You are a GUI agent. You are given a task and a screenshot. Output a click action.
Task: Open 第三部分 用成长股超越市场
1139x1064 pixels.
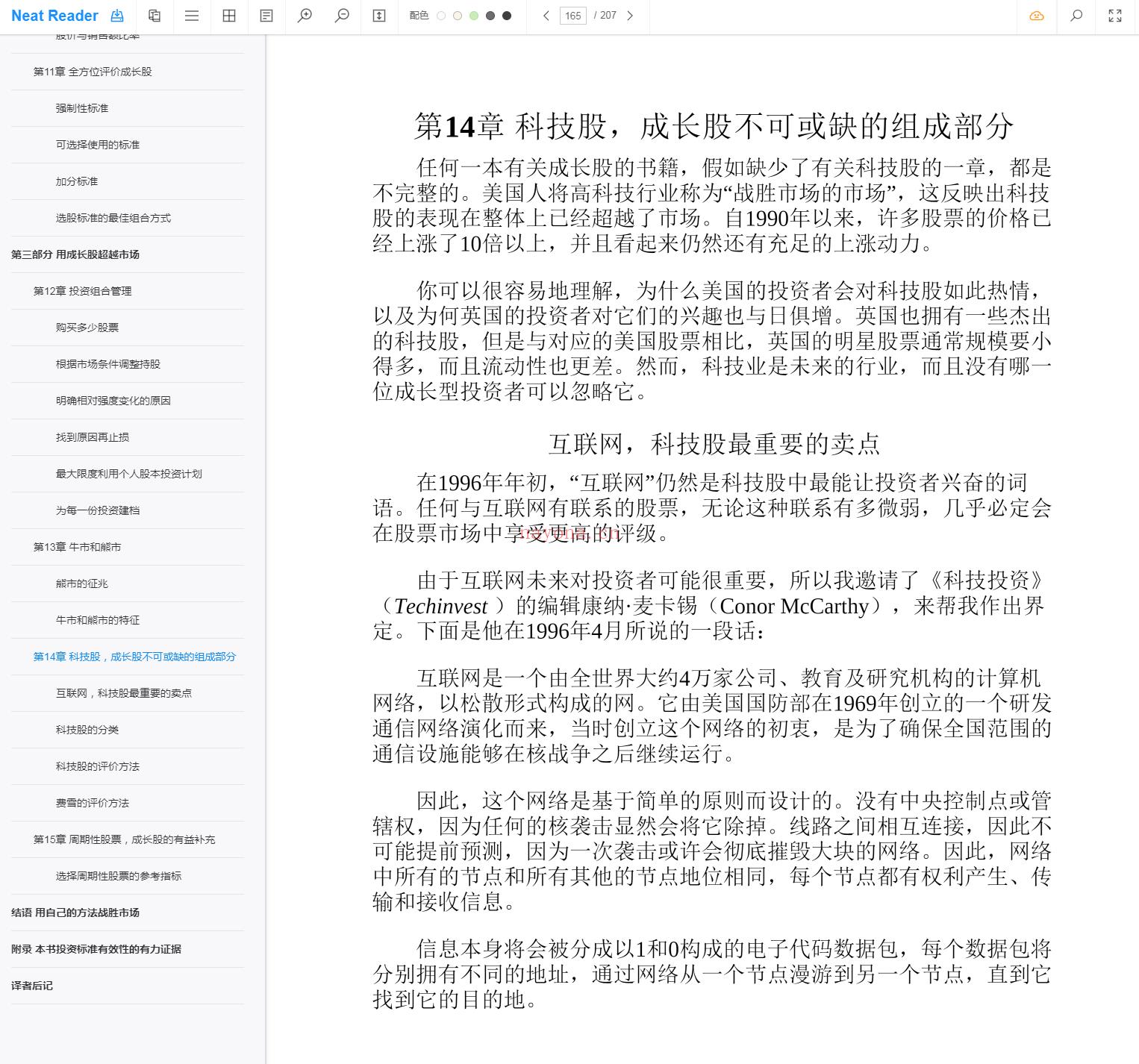pos(75,254)
